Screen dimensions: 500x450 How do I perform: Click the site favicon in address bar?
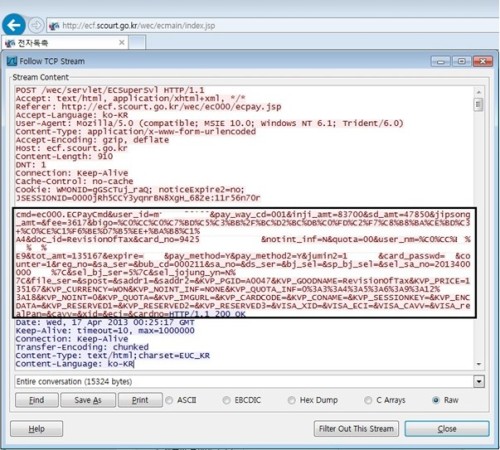point(54,26)
